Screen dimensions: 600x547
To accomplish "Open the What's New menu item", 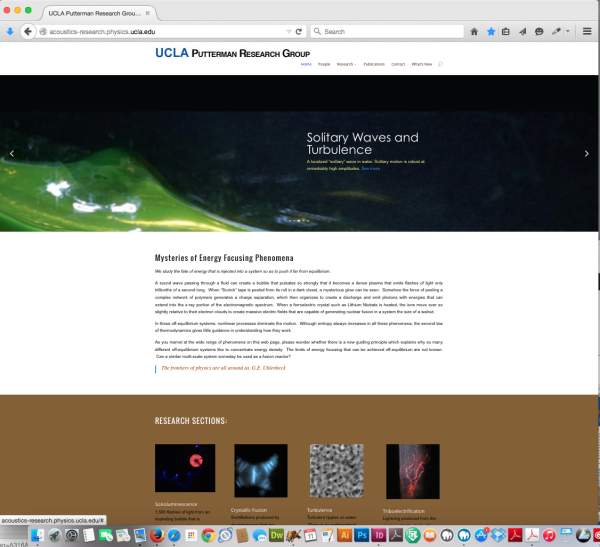I will point(422,64).
